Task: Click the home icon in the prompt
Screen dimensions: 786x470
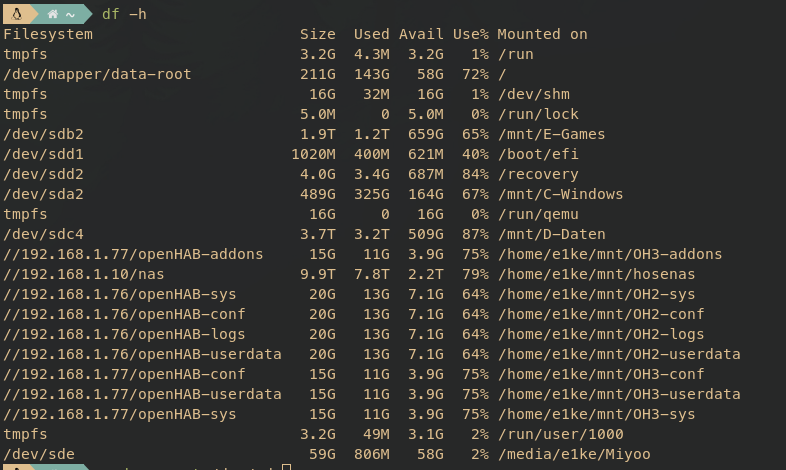Action: [52, 14]
